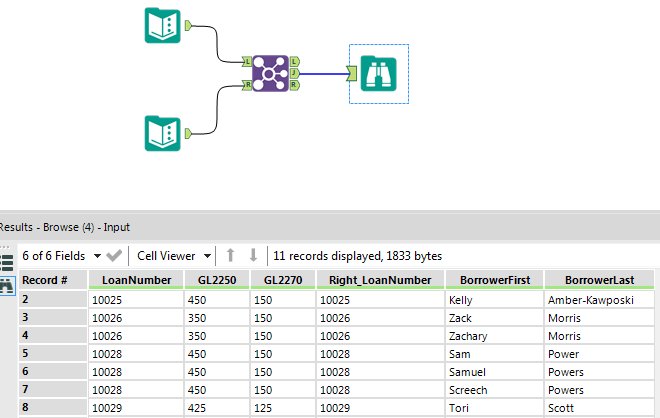Click LoanNumber 10029 cell in row 8
Viewport: 660px width, 418px height.
[x=136, y=408]
